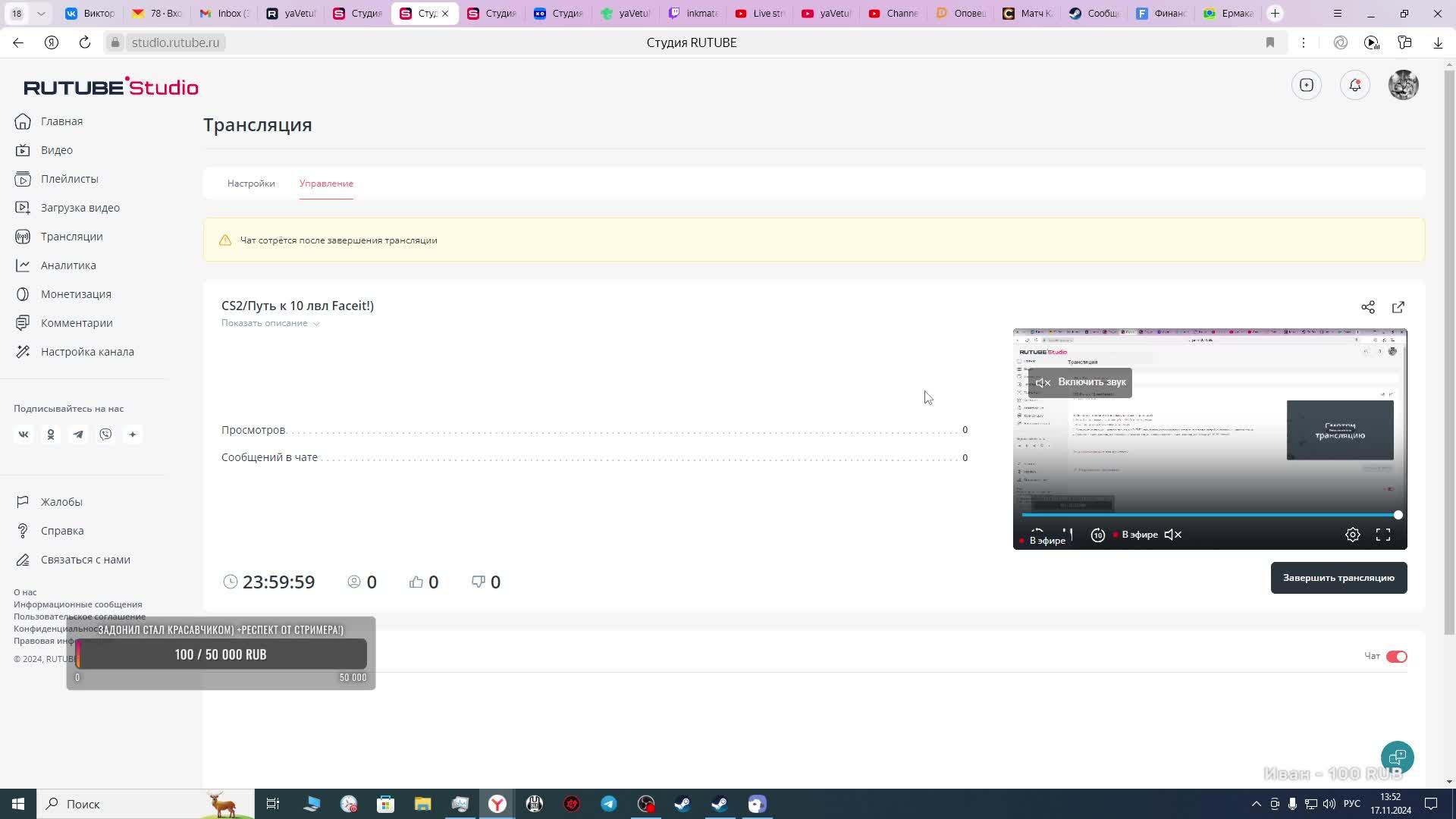Open the notifications bell

1354,85
